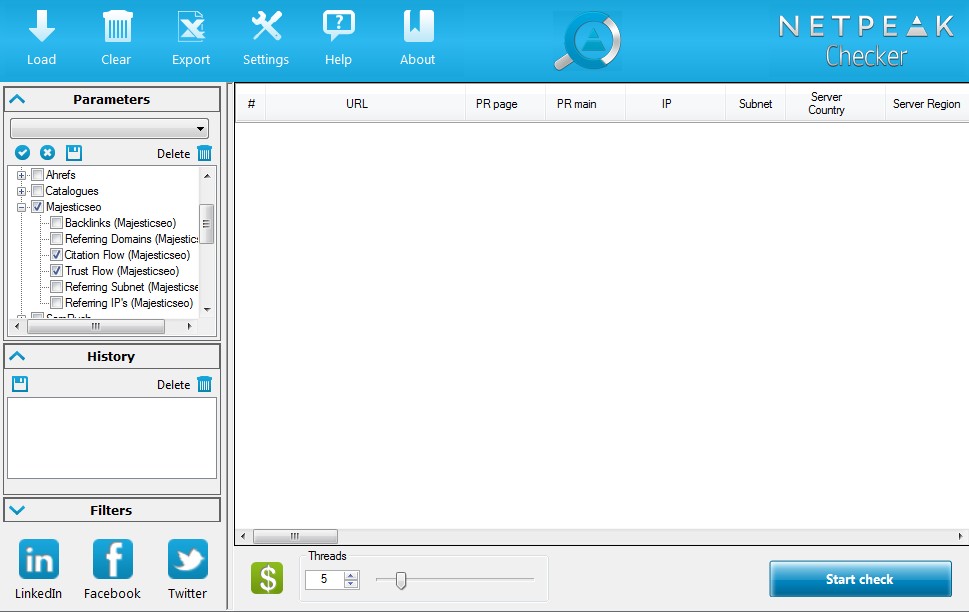Open the parameters template dropdown
The height and width of the screenshot is (612, 969).
pos(109,129)
